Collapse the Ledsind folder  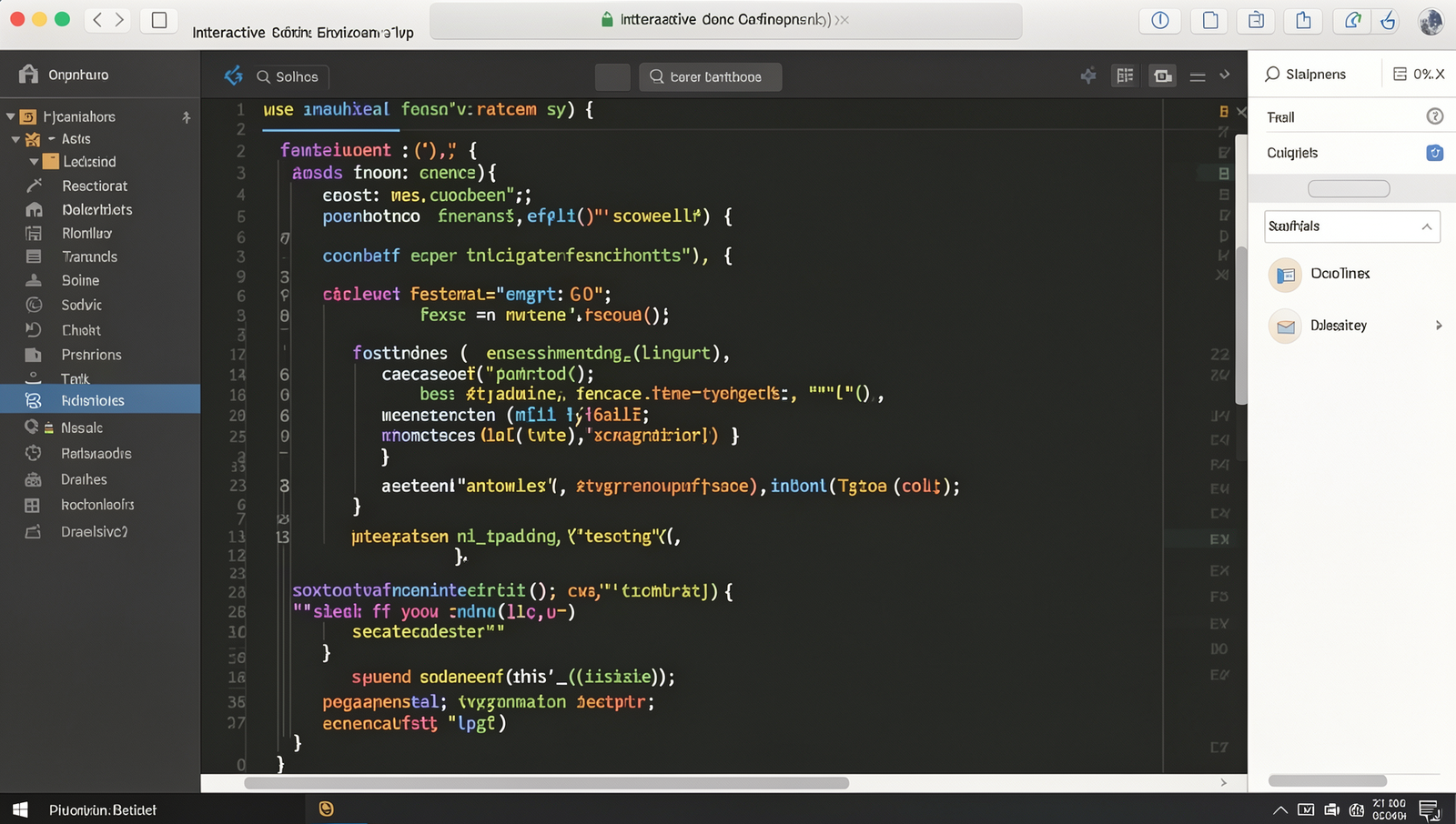pyautogui.click(x=34, y=162)
